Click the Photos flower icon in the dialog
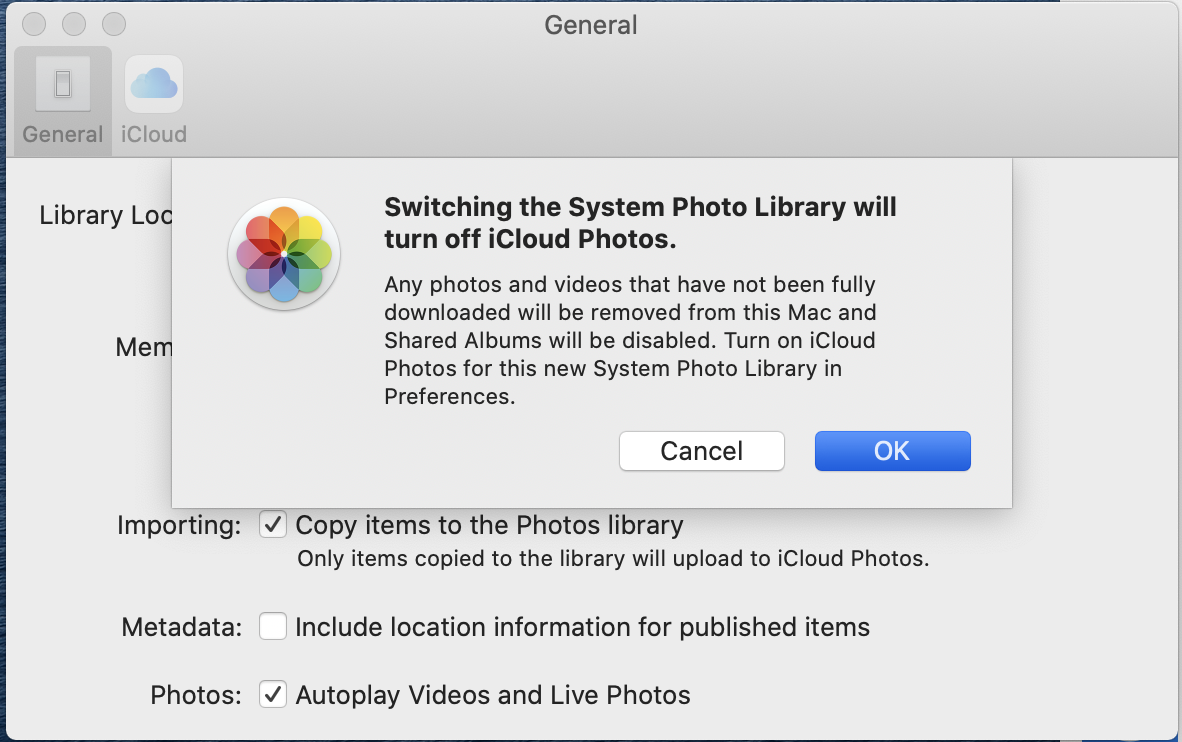This screenshot has height=742, width=1182. coord(284,254)
